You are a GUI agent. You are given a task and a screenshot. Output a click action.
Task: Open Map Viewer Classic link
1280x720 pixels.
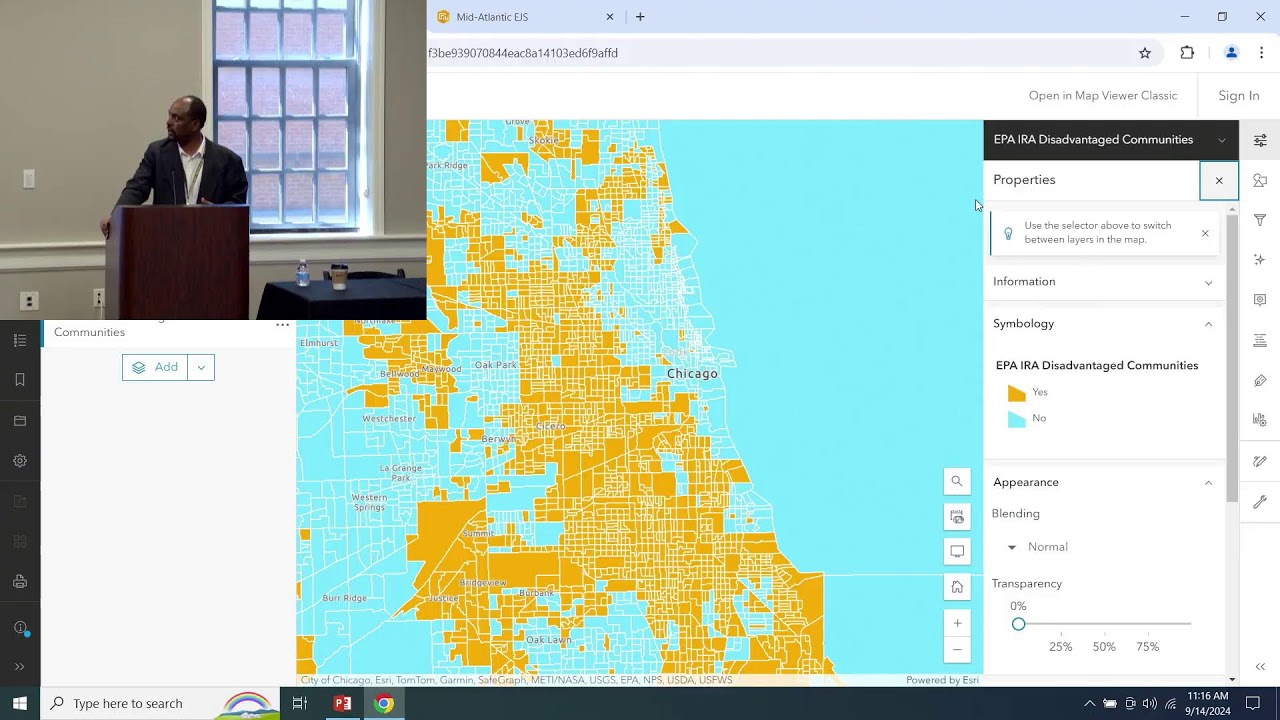pos(1103,96)
